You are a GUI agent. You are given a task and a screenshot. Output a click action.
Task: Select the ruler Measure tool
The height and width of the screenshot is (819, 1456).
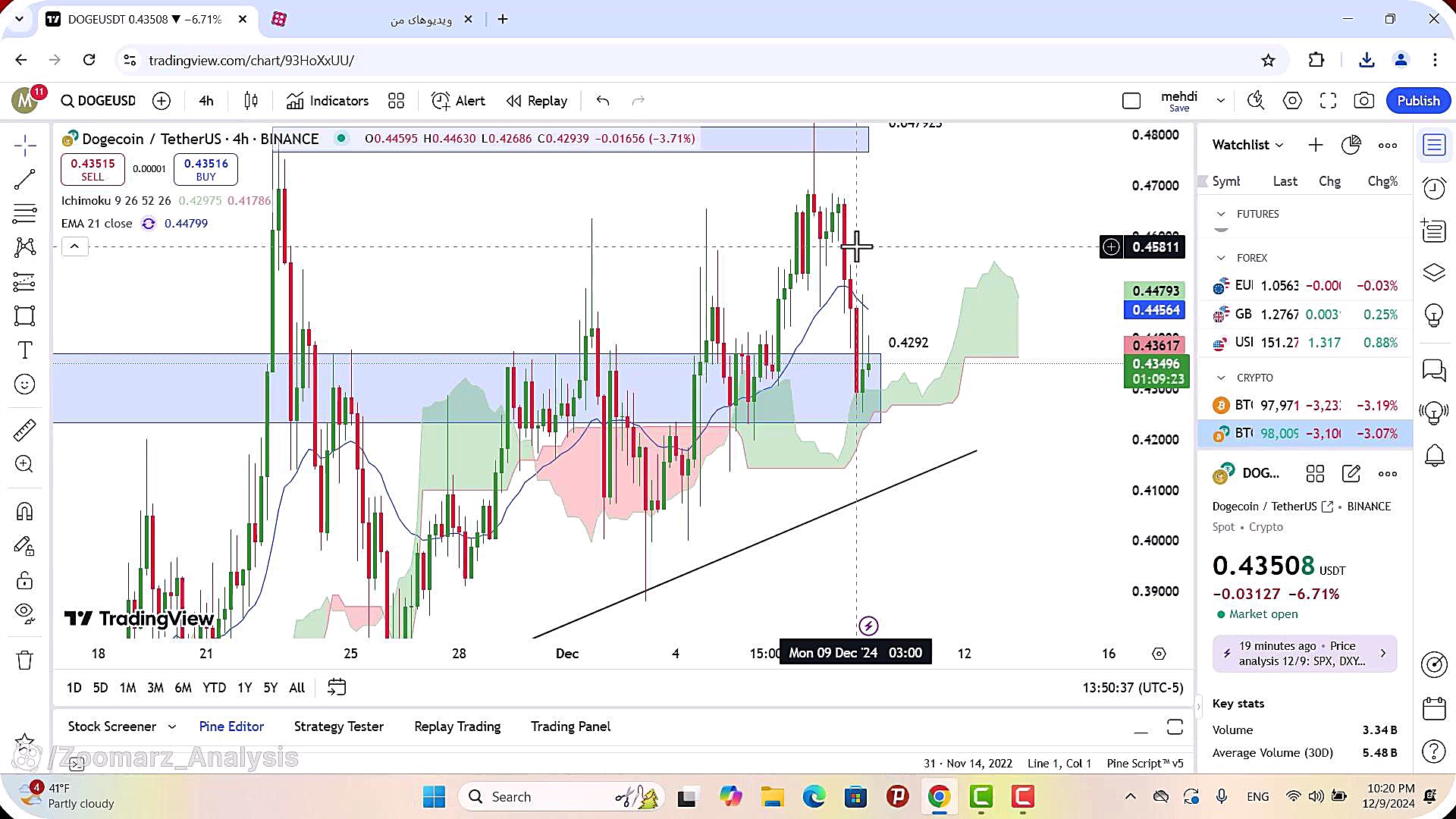click(24, 430)
